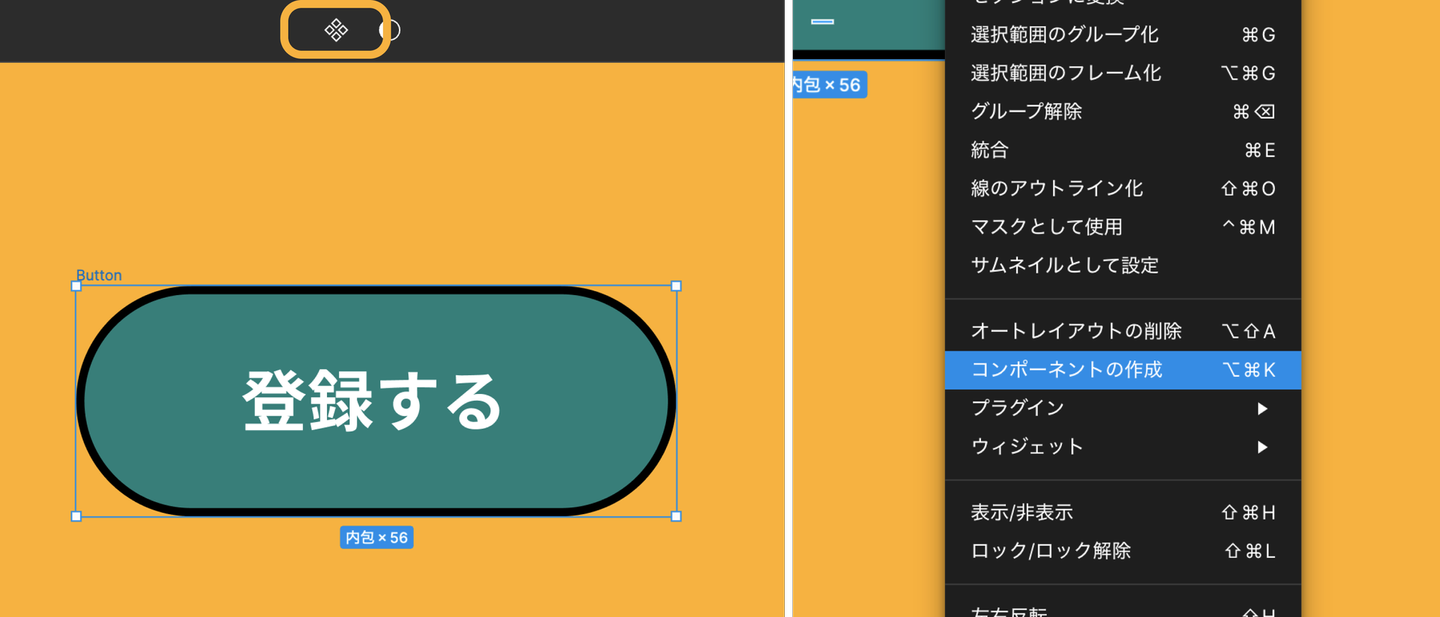Open the プラグイン submenu

coord(1123,408)
